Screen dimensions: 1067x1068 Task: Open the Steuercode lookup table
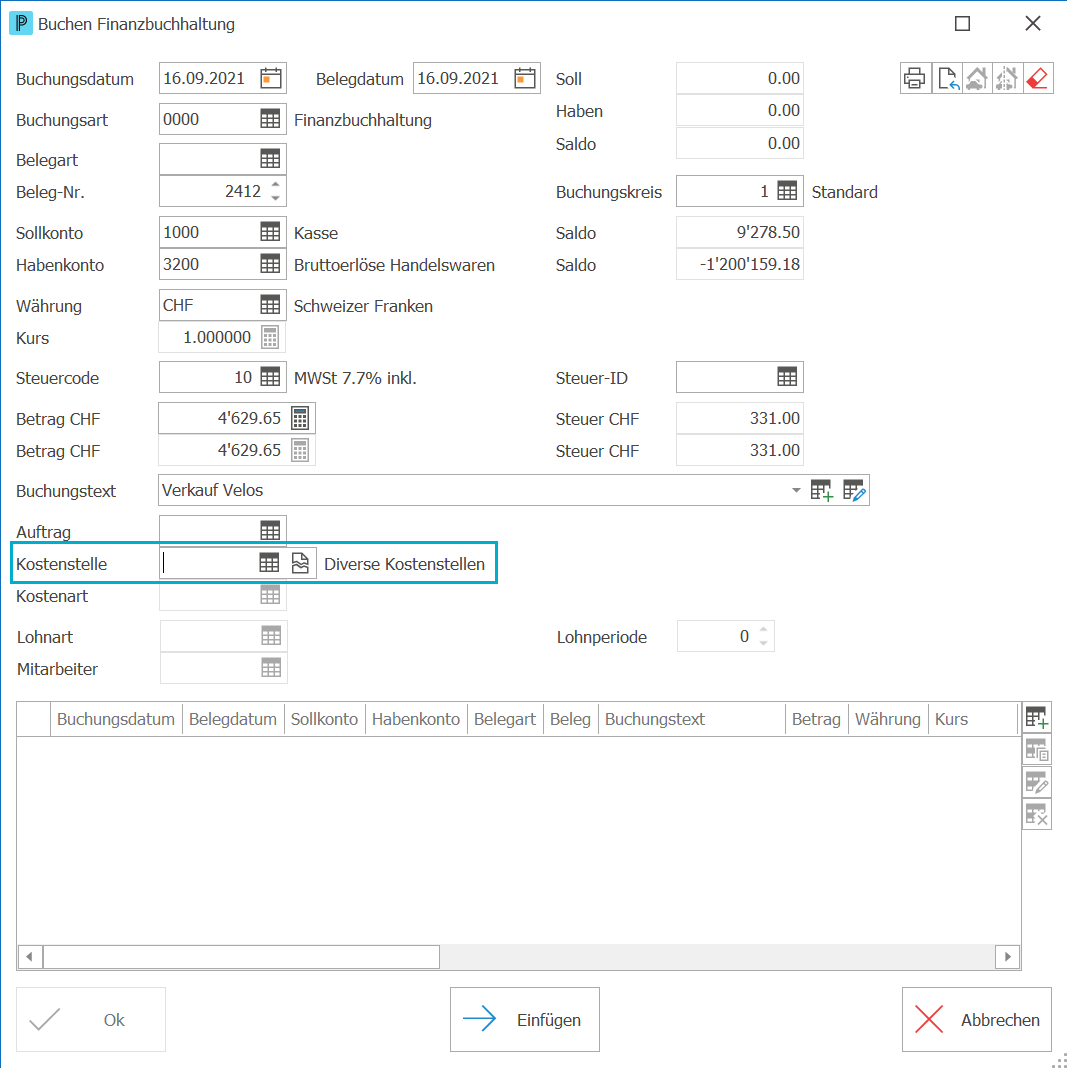(270, 377)
